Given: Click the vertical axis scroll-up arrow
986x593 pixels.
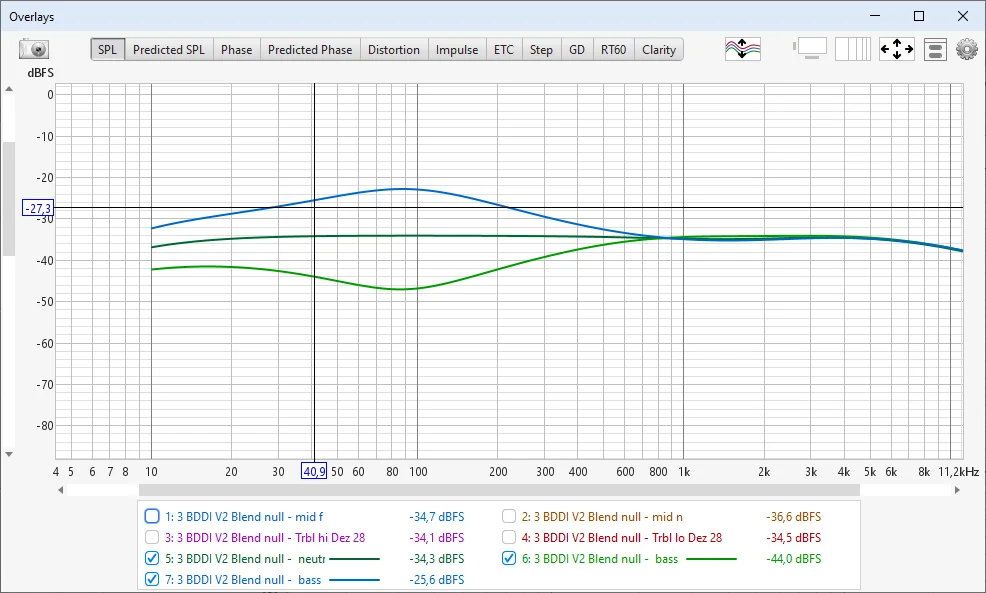Looking at the screenshot, I should click(9, 90).
